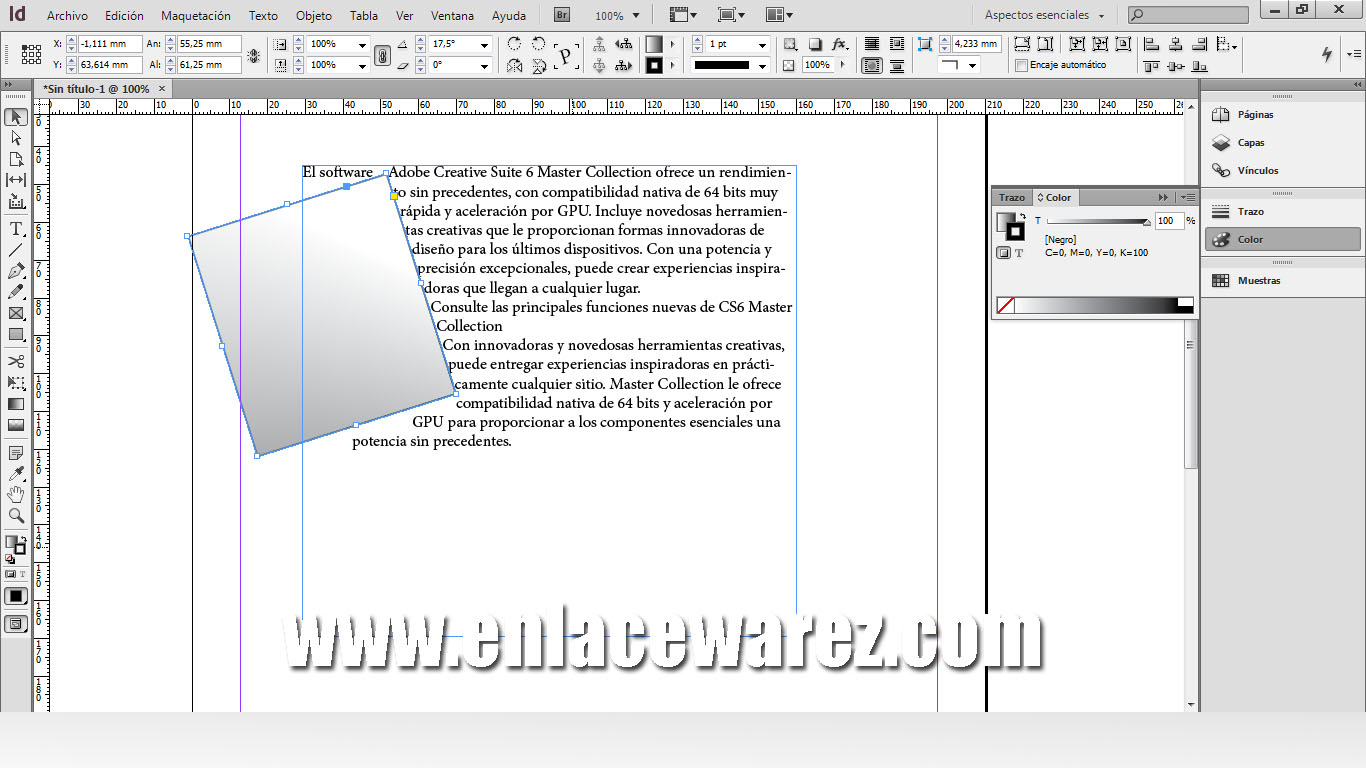Click the drop shadow icon
The image size is (1366, 768).
(x=815, y=44)
